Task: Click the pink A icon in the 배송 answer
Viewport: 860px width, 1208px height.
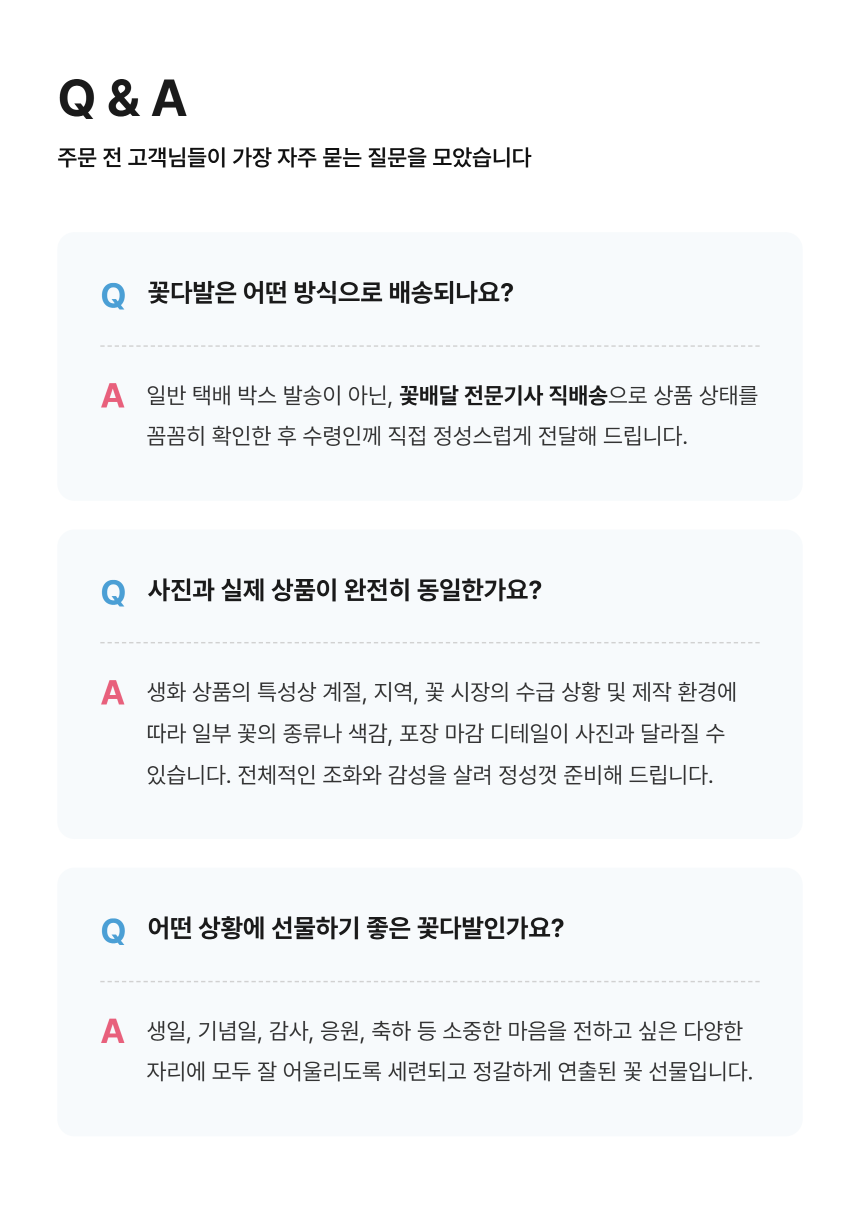Action: (113, 396)
